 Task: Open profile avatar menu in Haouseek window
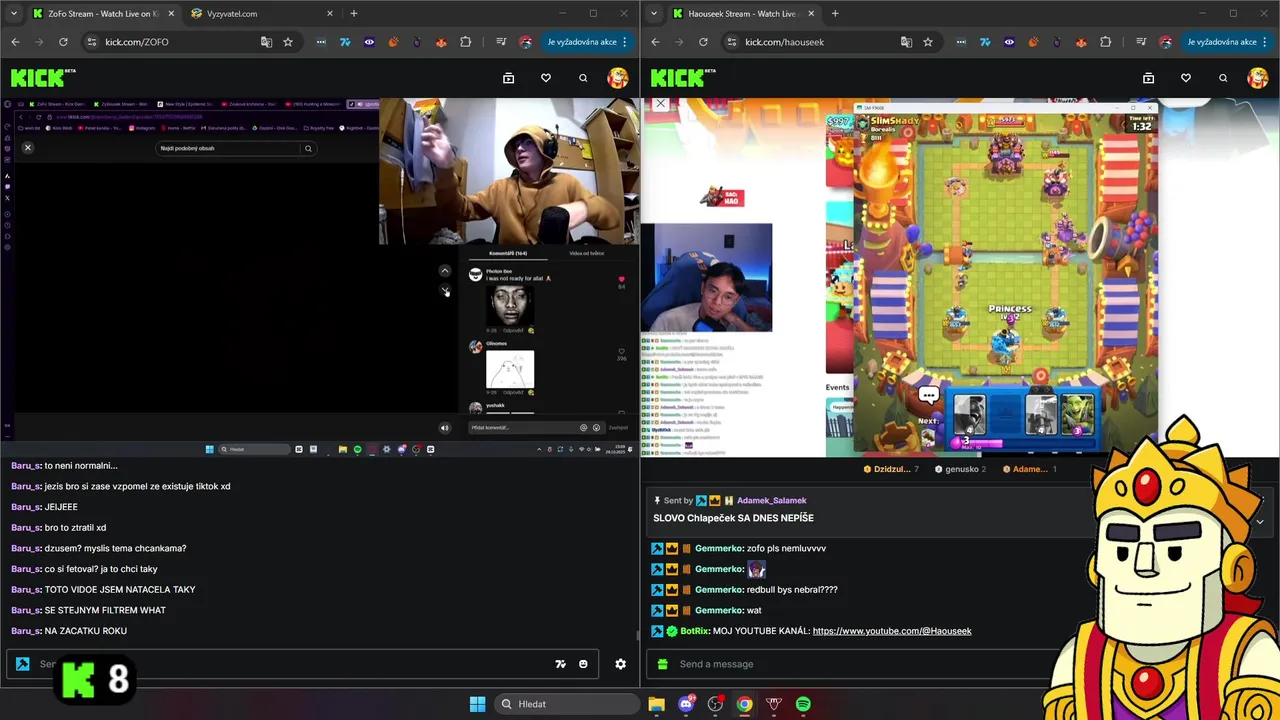[1258, 78]
